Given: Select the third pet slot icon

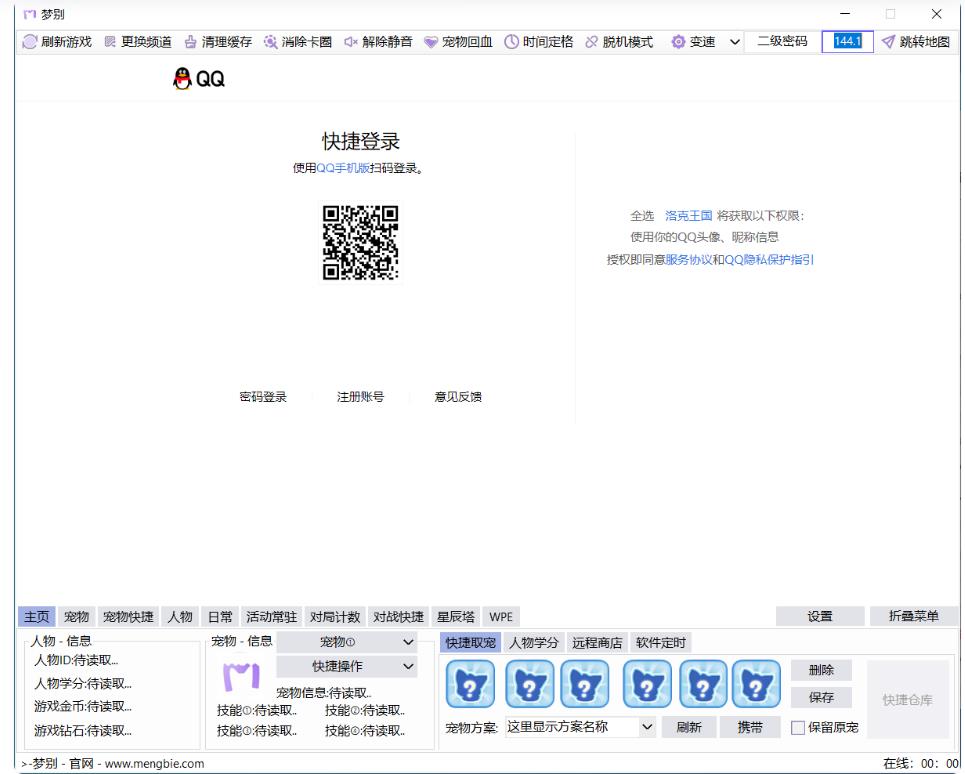Looking at the screenshot, I should 585,684.
